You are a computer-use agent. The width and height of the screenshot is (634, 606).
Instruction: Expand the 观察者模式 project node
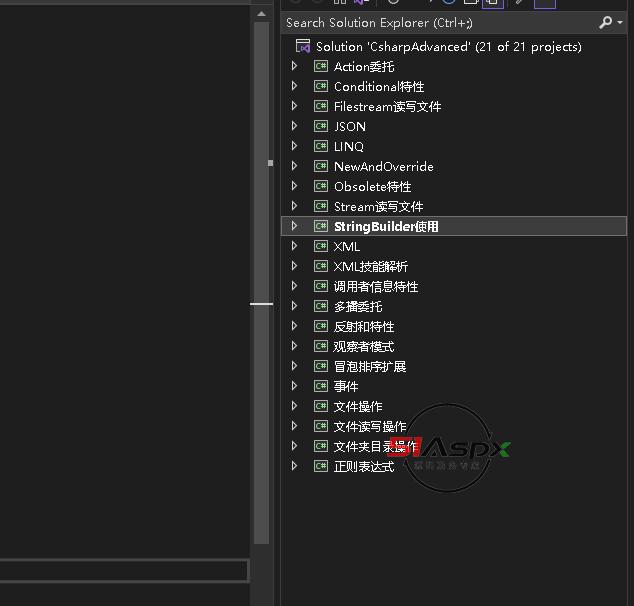coord(295,346)
